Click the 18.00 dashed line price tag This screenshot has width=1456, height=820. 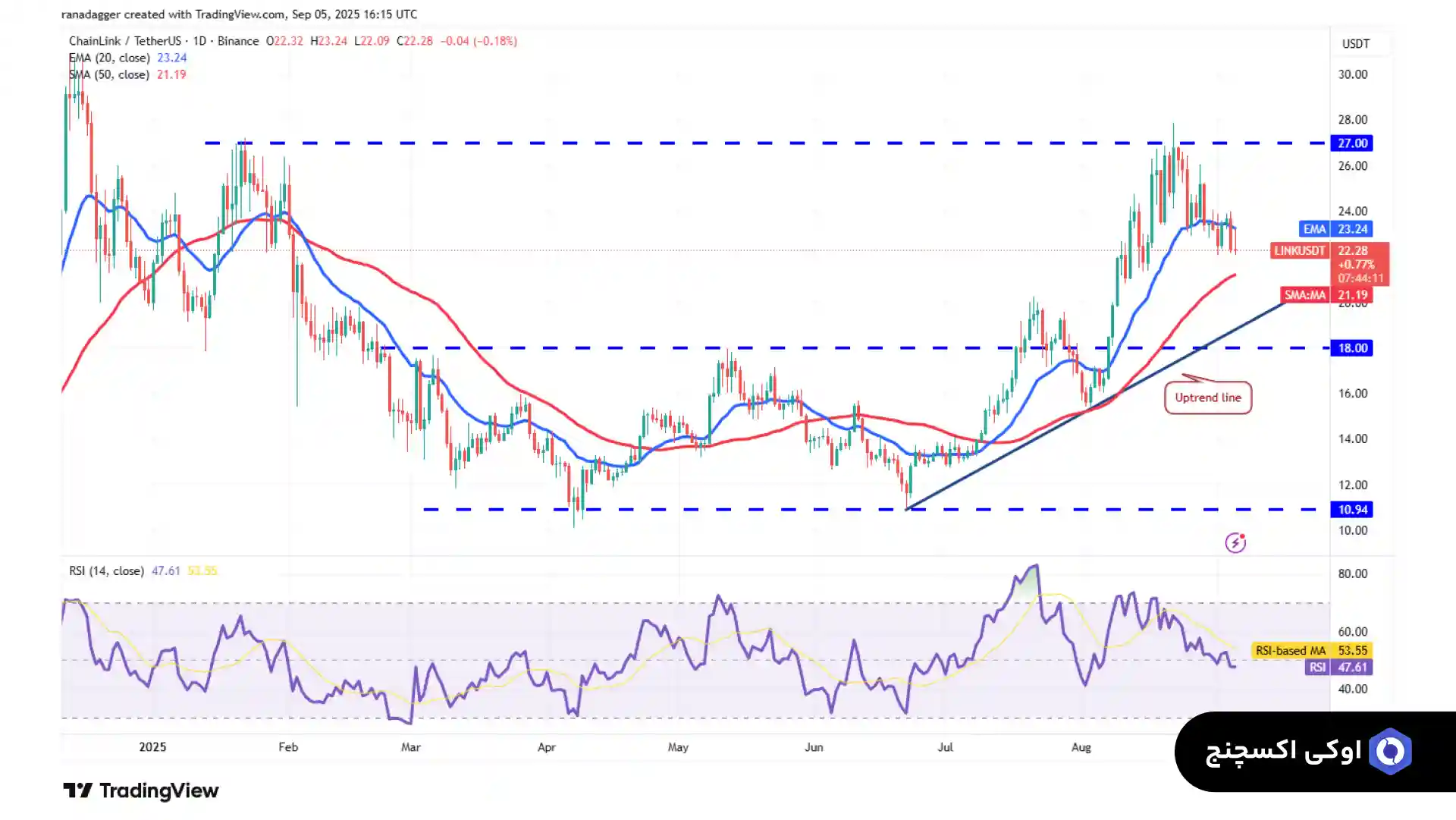point(1351,348)
